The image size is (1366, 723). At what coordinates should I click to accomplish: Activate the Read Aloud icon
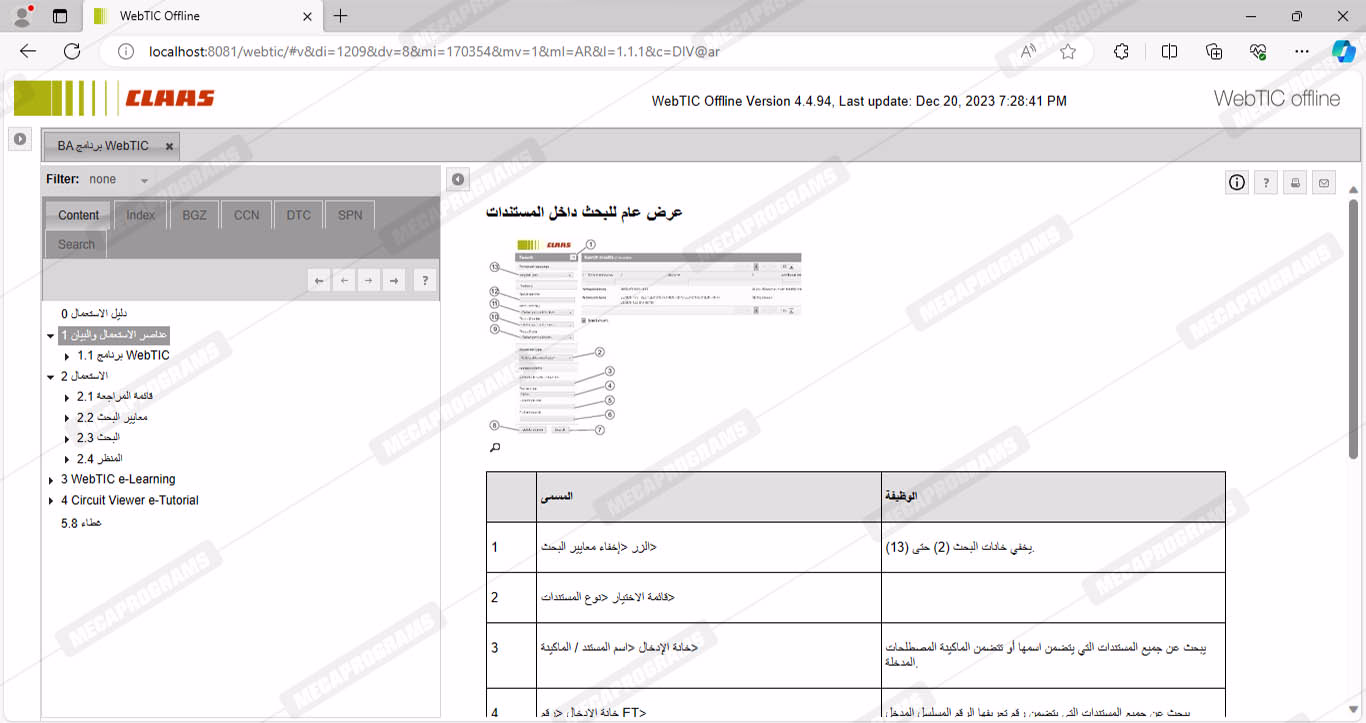[x=1028, y=52]
